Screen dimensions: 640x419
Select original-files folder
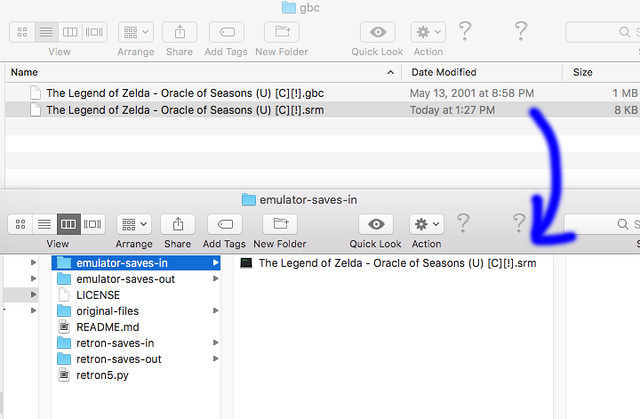136,311
